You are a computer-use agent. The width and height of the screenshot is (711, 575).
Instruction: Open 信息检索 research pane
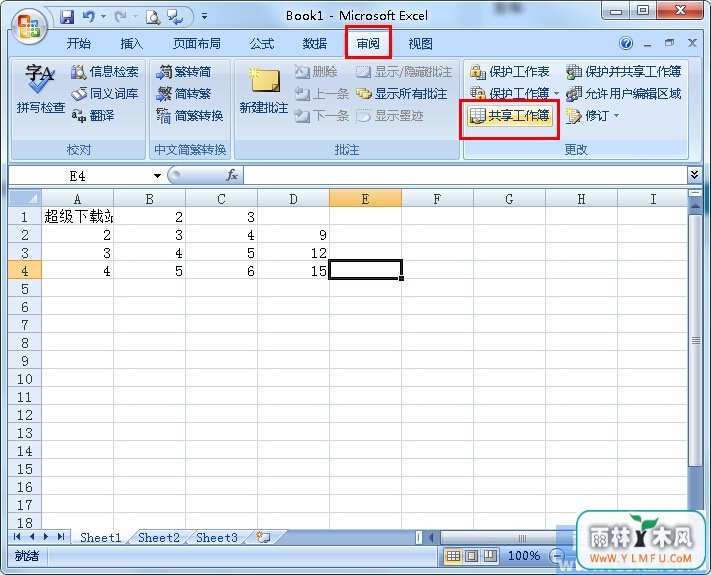105,72
